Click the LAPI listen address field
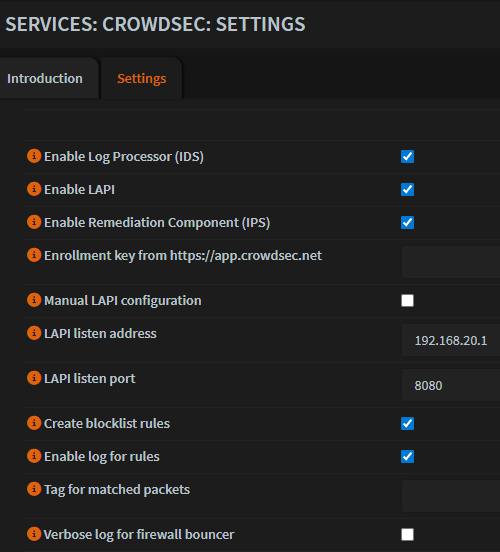The image size is (500, 552). (x=451, y=340)
